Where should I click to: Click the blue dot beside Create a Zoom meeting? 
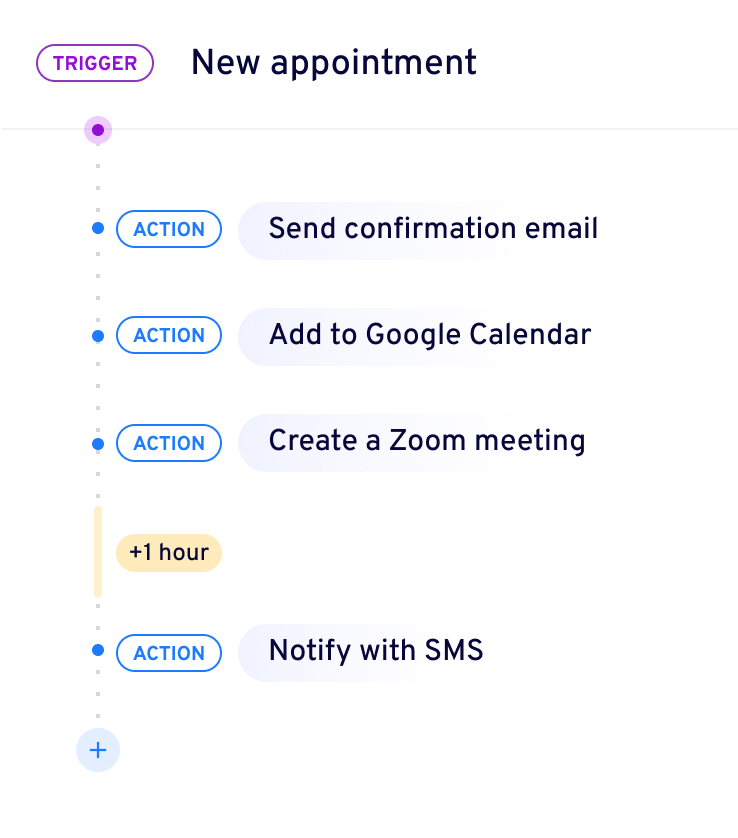[98, 443]
